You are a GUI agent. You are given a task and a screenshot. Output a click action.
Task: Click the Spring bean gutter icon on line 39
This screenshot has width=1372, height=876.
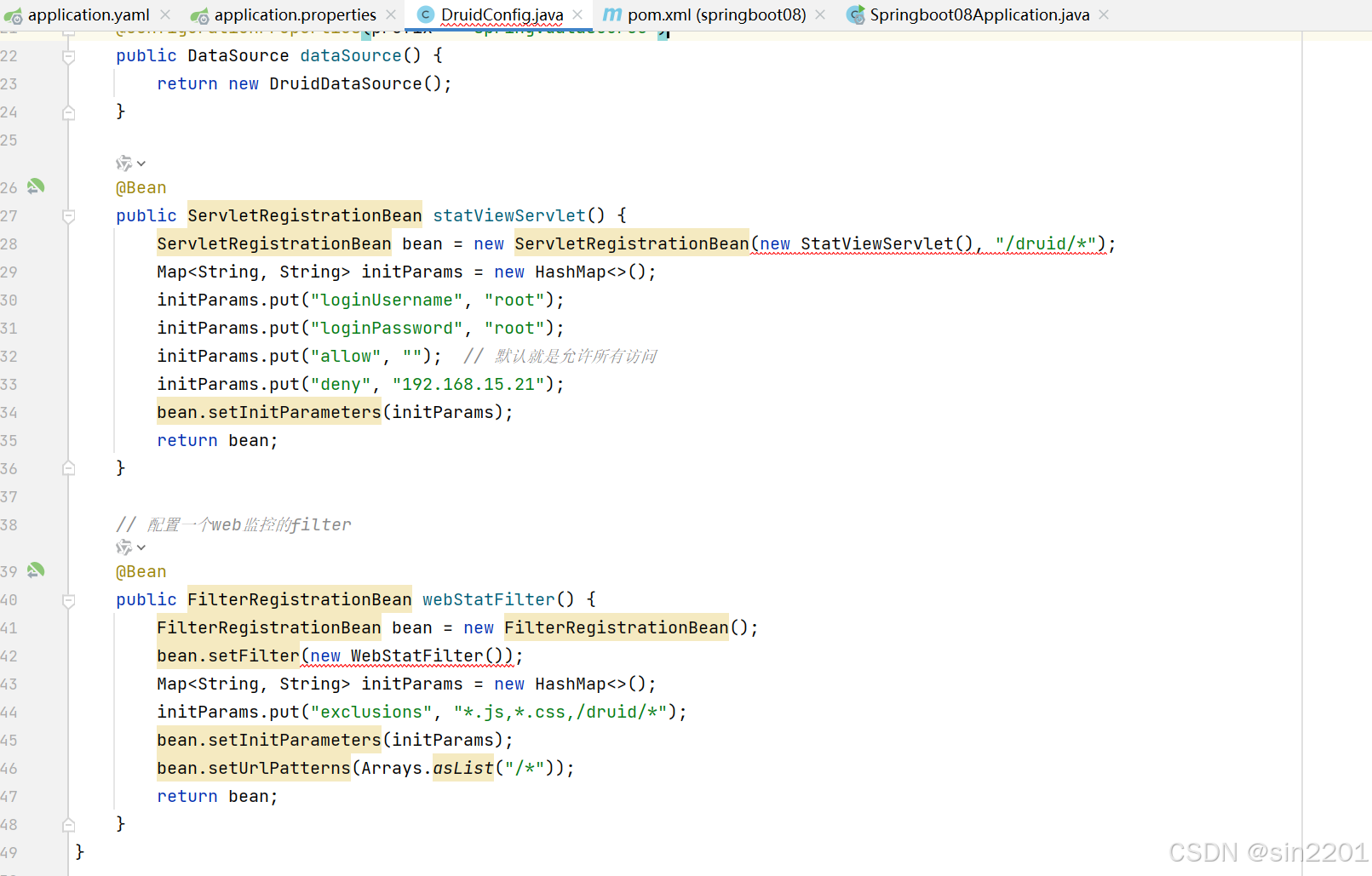(36, 570)
